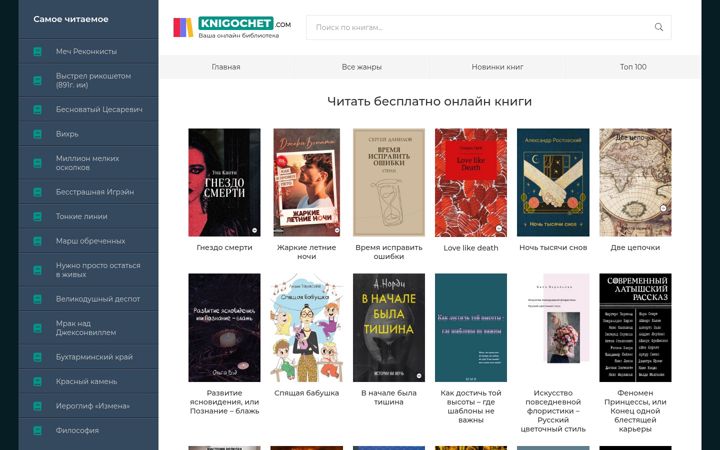Click book icon beside Нужно просто остаться в живых
This screenshot has width=720, height=450.
tap(38, 270)
